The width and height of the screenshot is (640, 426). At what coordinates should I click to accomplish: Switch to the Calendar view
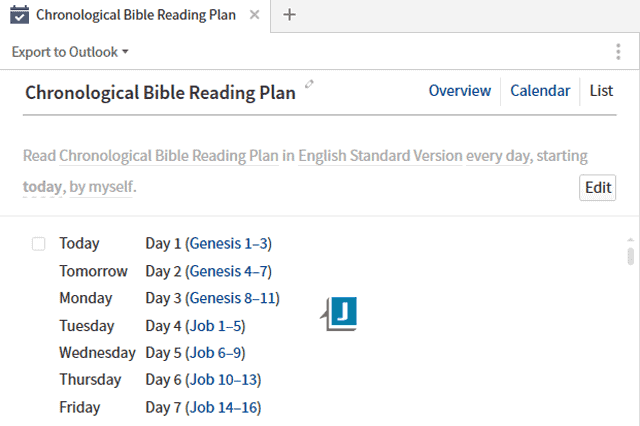tap(540, 91)
